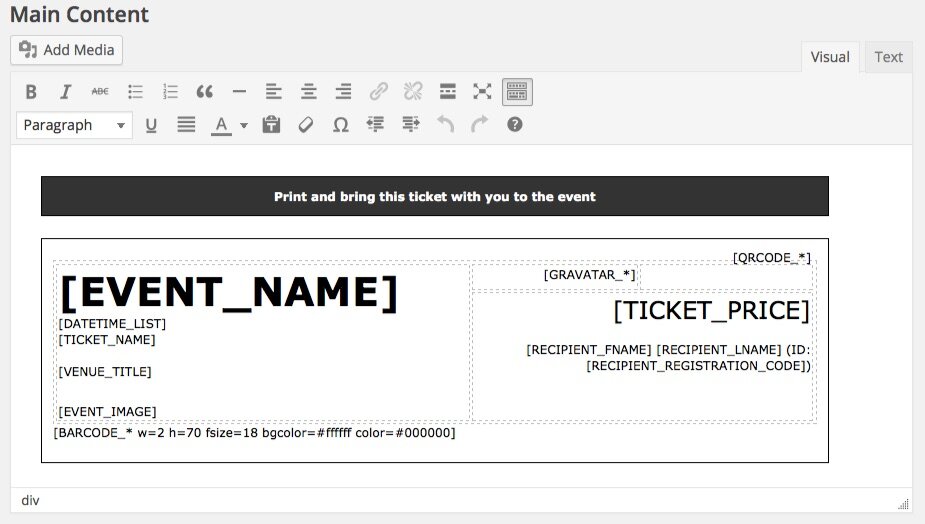Toggle italic formatting
The image size is (925, 524).
(x=66, y=92)
